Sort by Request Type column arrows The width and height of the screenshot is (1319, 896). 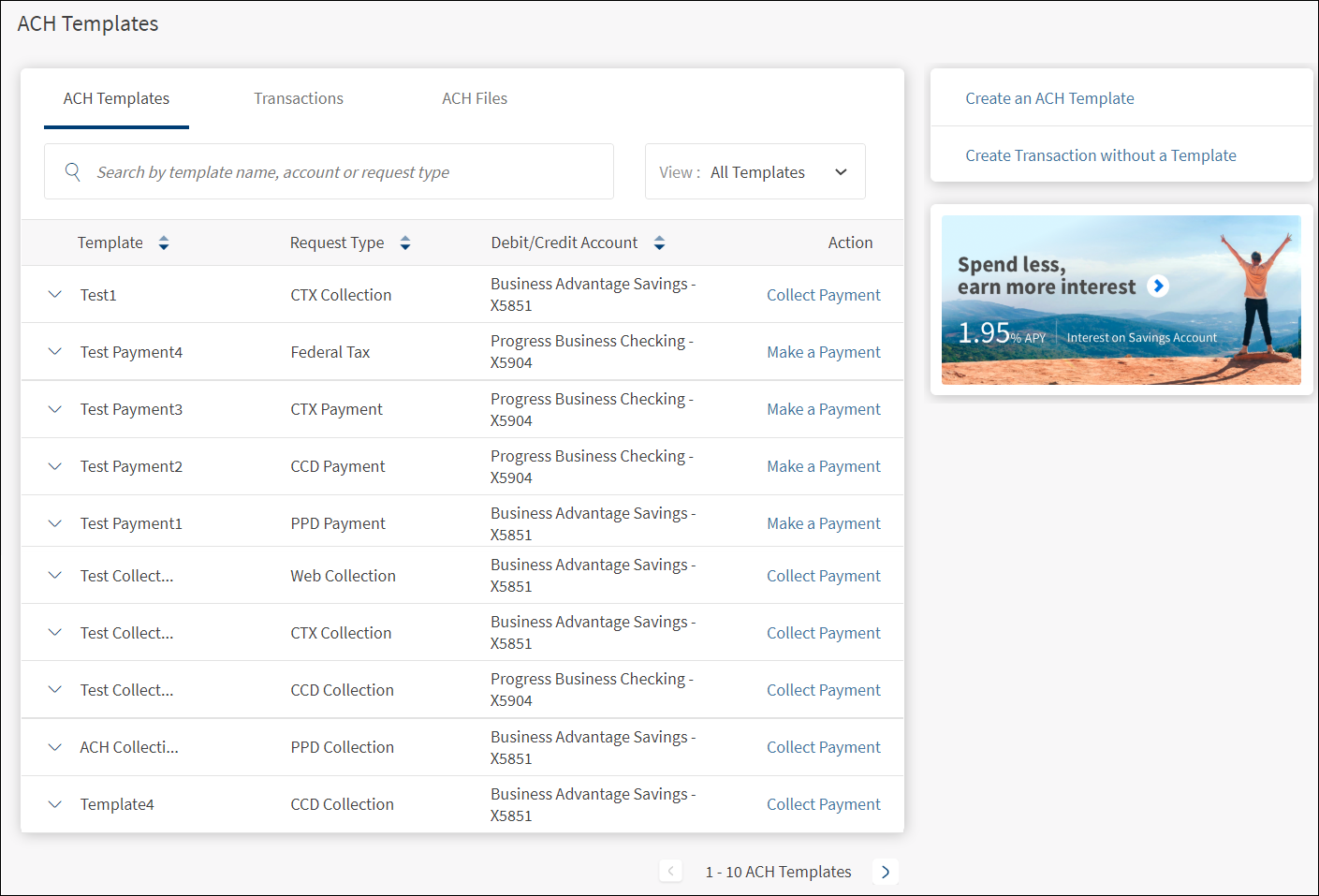pyautogui.click(x=405, y=243)
